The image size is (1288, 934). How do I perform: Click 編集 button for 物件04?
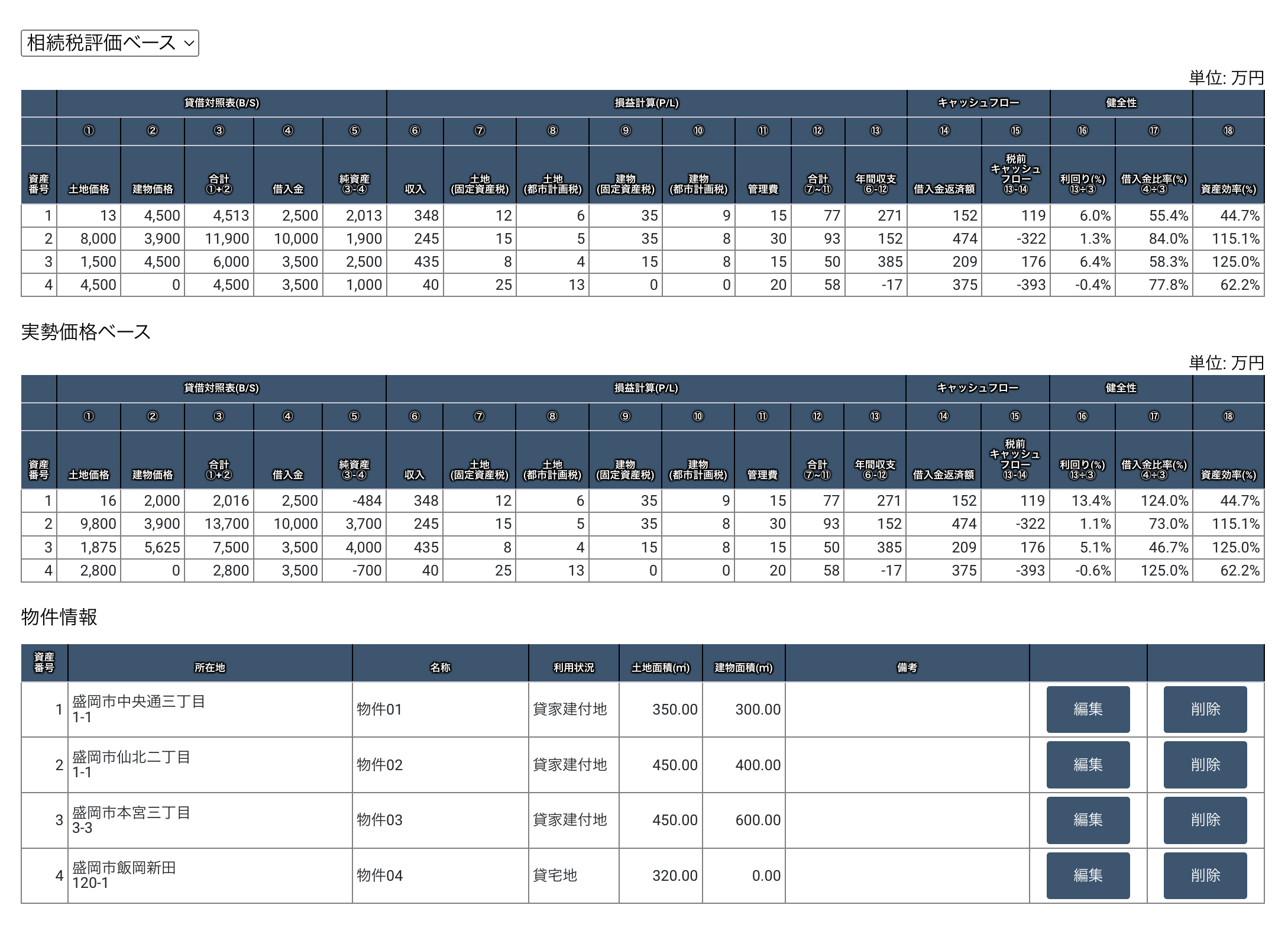pyautogui.click(x=1088, y=875)
